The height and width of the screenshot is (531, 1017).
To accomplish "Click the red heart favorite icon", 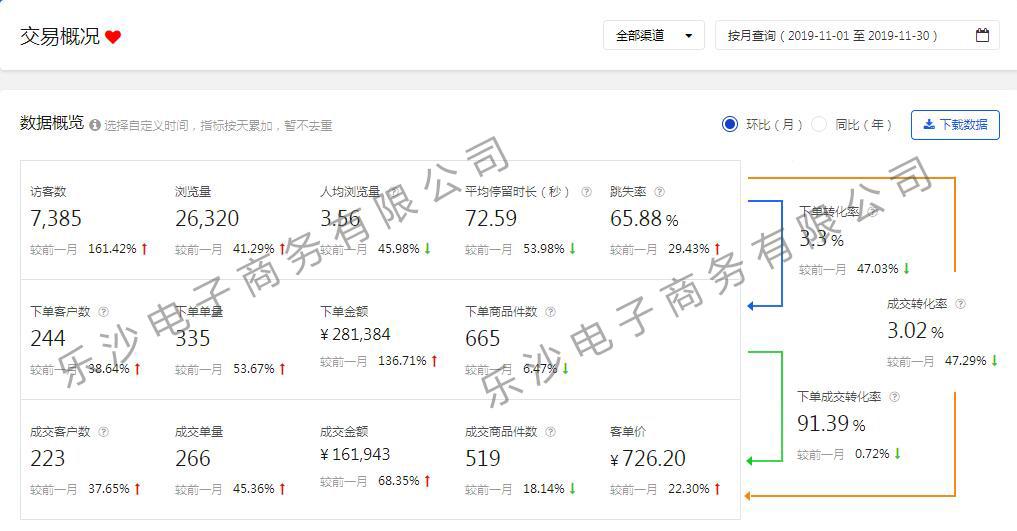I will point(113,37).
